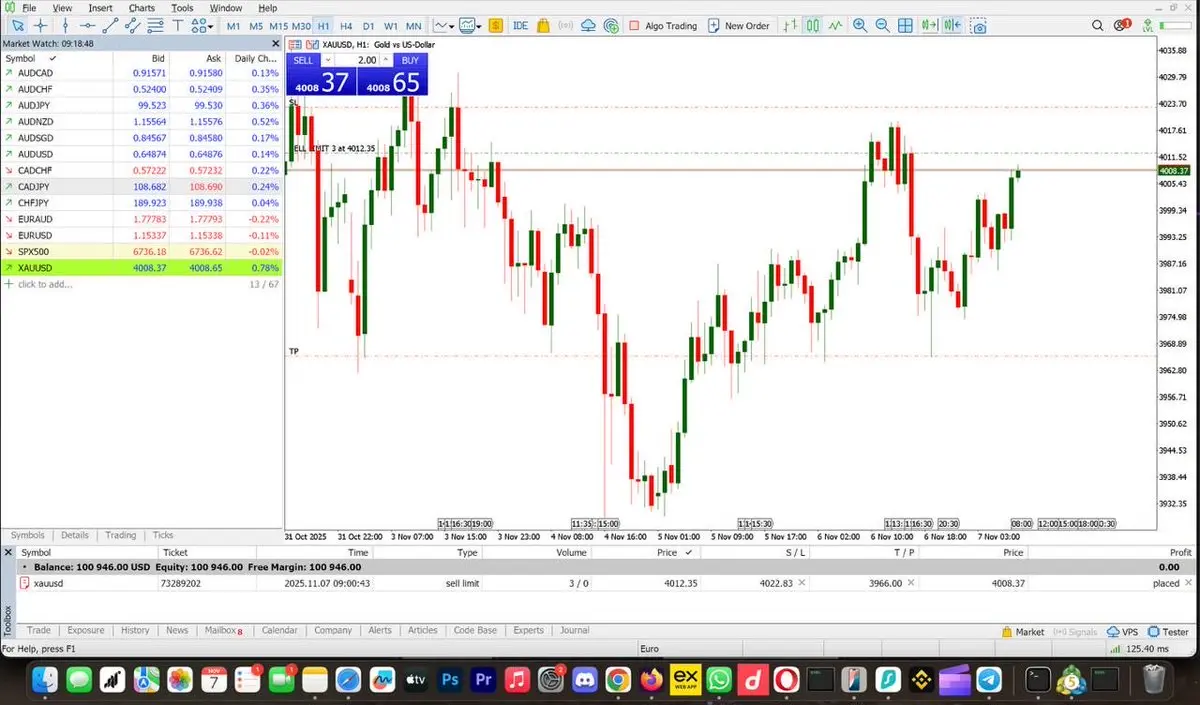Pick the Fibonacci retracement tool
Screen dimensions: 1200x705
point(157,25)
